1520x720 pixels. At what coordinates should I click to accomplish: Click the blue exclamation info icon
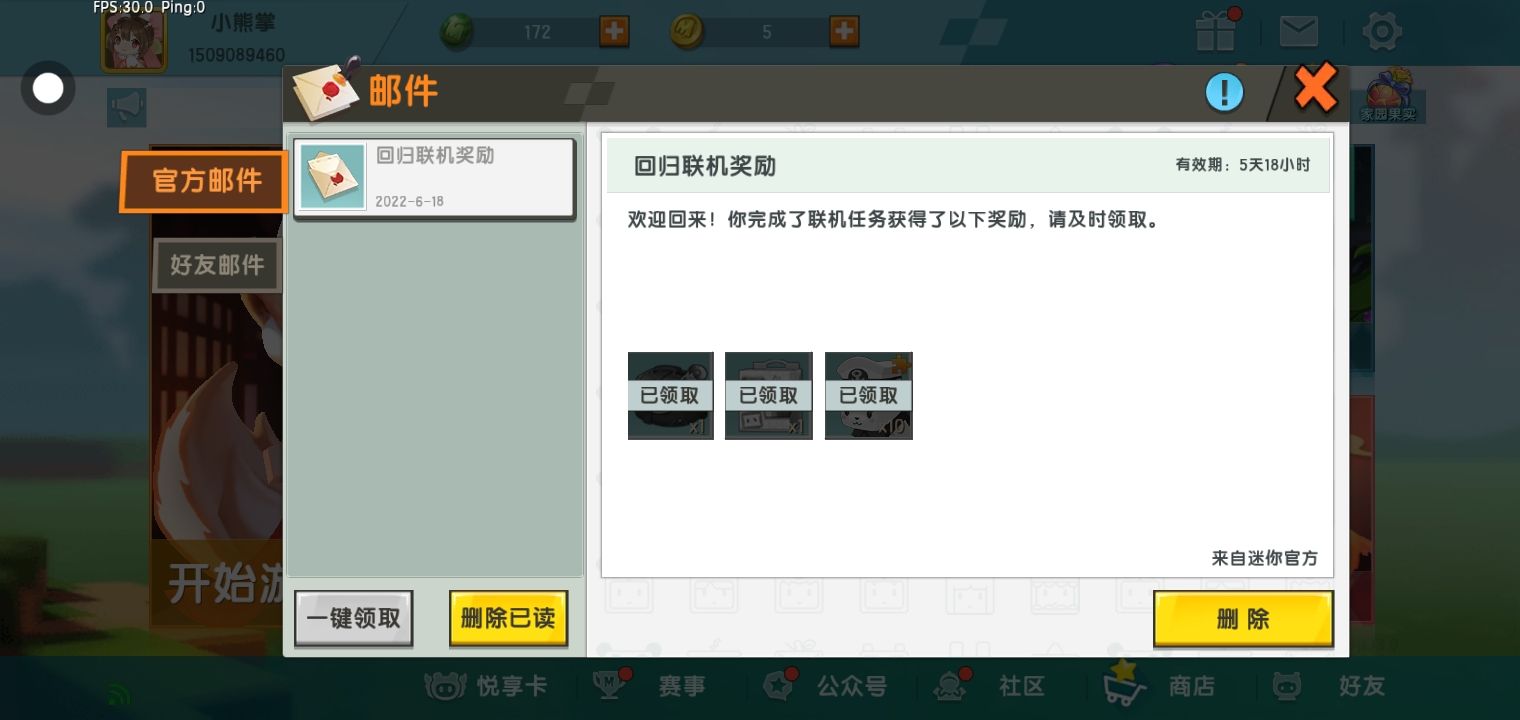click(x=1224, y=93)
